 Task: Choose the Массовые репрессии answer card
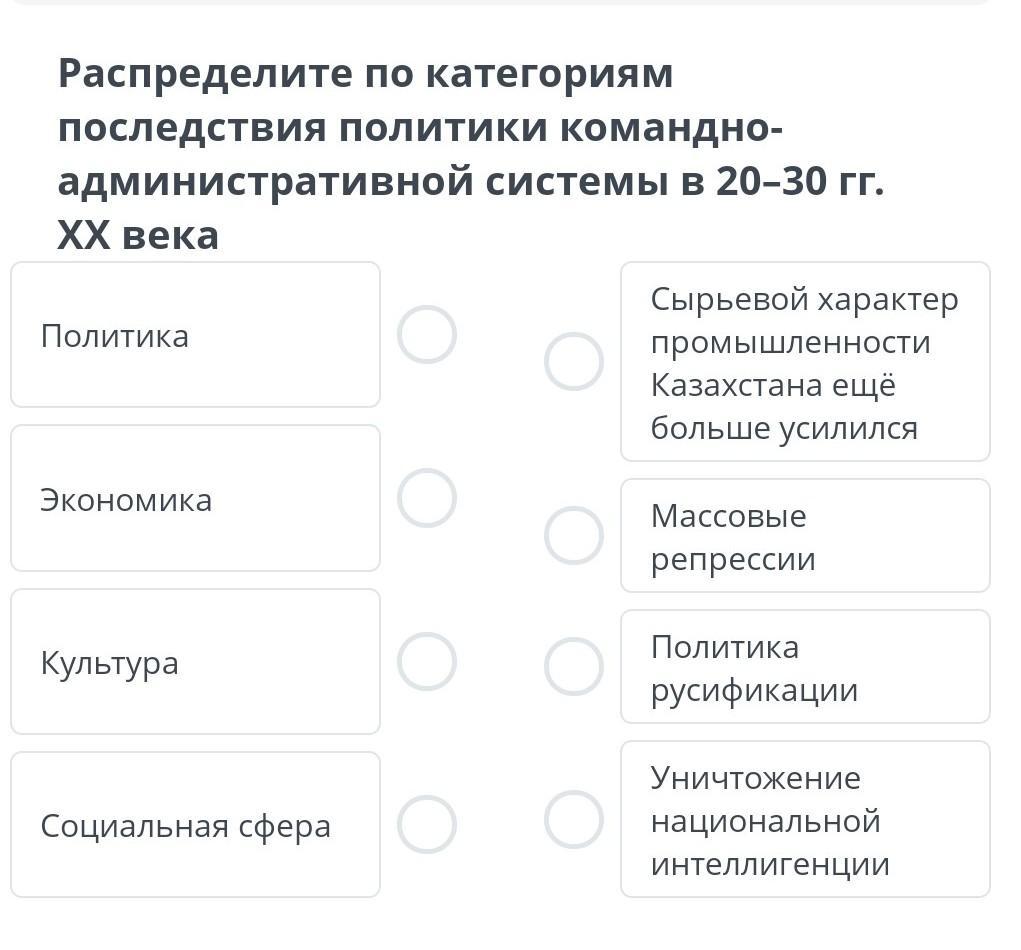coord(805,536)
